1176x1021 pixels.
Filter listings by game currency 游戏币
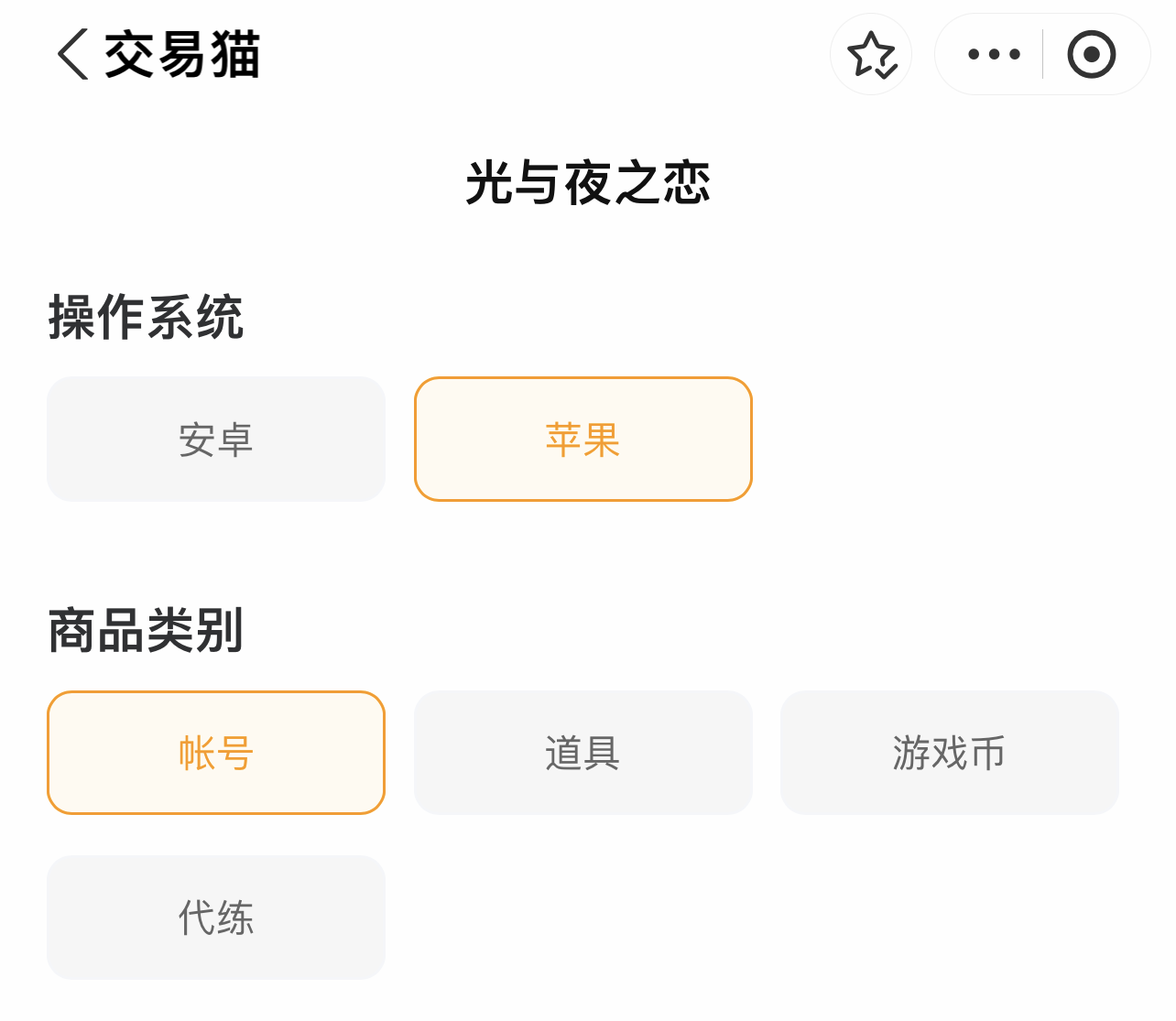950,753
